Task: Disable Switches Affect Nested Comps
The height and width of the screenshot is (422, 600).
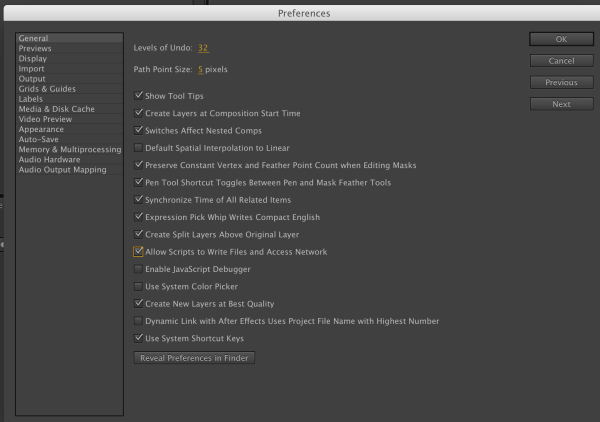Action: click(x=138, y=131)
